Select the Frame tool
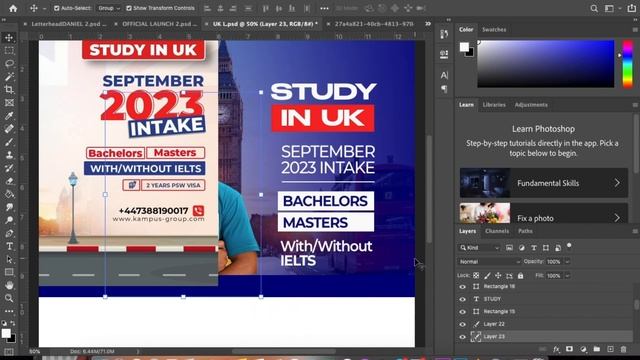 tap(9, 103)
